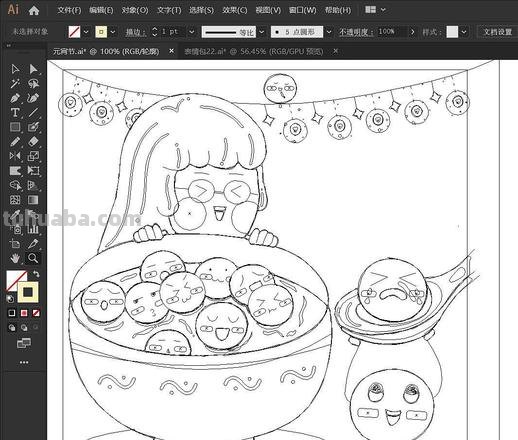Open the stroke weight dropdown after 1 pt
The height and width of the screenshot is (440, 518).
point(191,32)
